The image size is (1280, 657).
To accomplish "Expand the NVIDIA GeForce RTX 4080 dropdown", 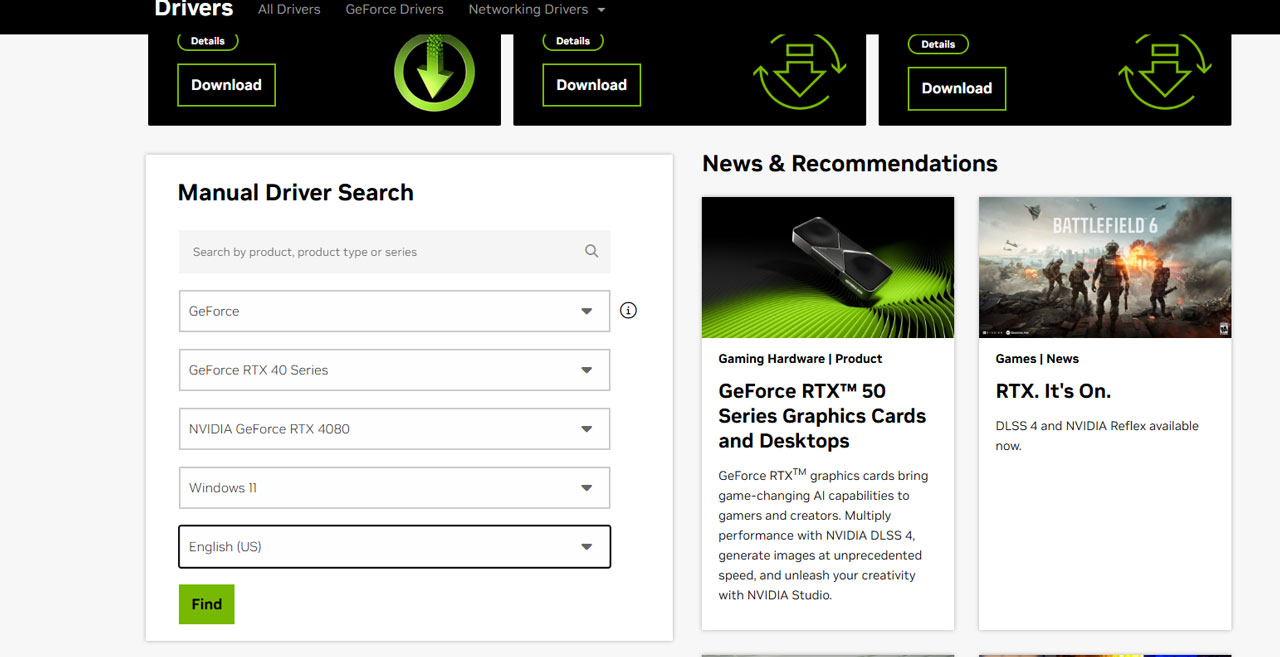I will pyautogui.click(x=394, y=429).
